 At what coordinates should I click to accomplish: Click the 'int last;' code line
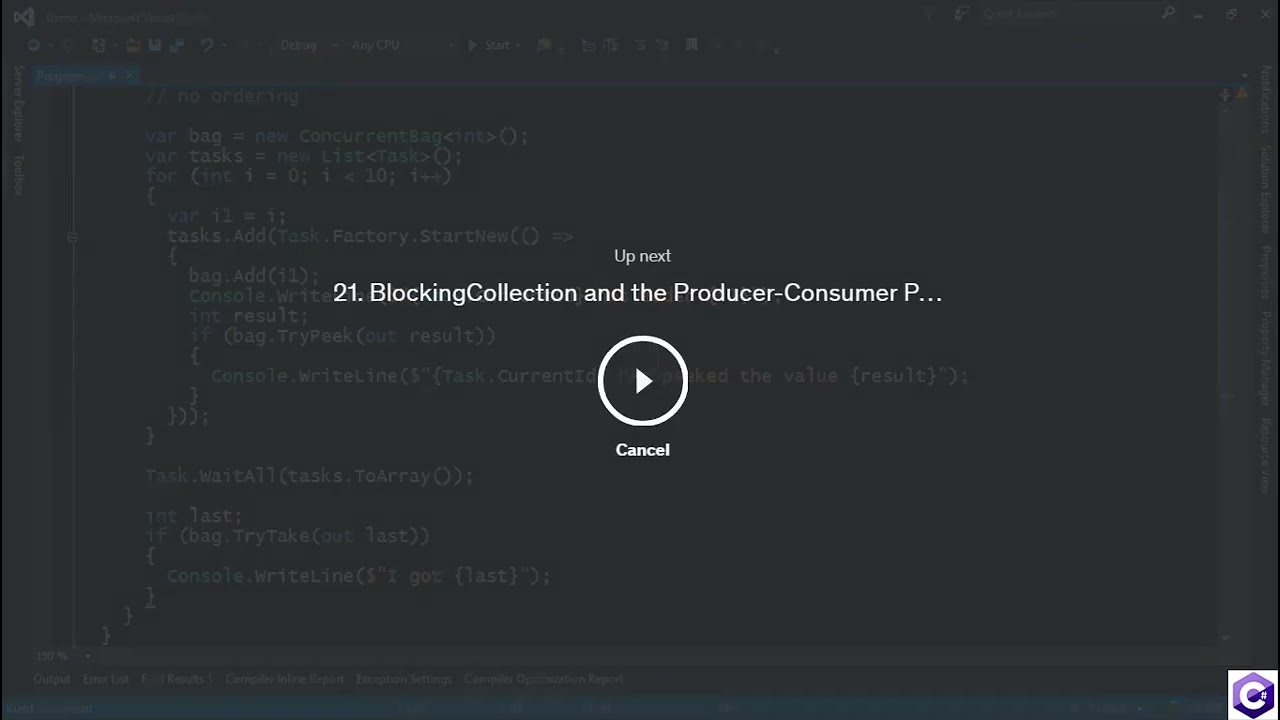coord(193,516)
